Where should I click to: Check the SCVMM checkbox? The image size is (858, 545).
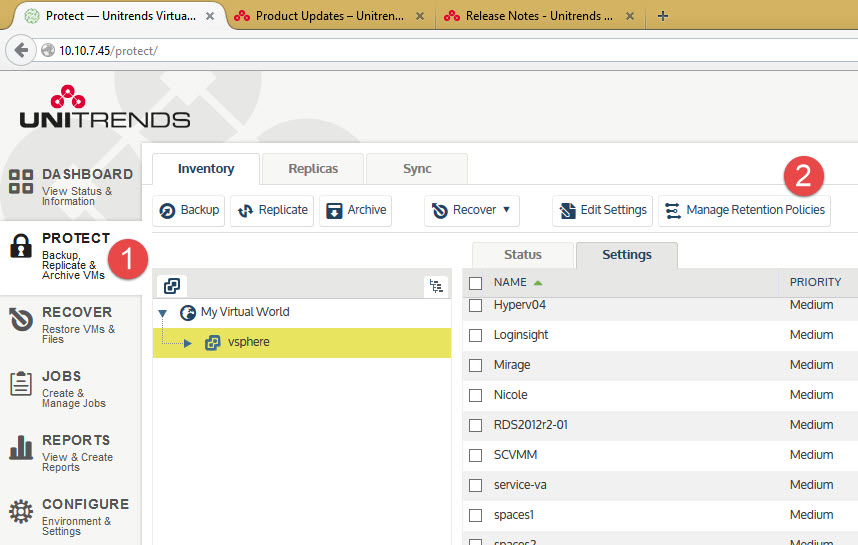click(x=476, y=455)
